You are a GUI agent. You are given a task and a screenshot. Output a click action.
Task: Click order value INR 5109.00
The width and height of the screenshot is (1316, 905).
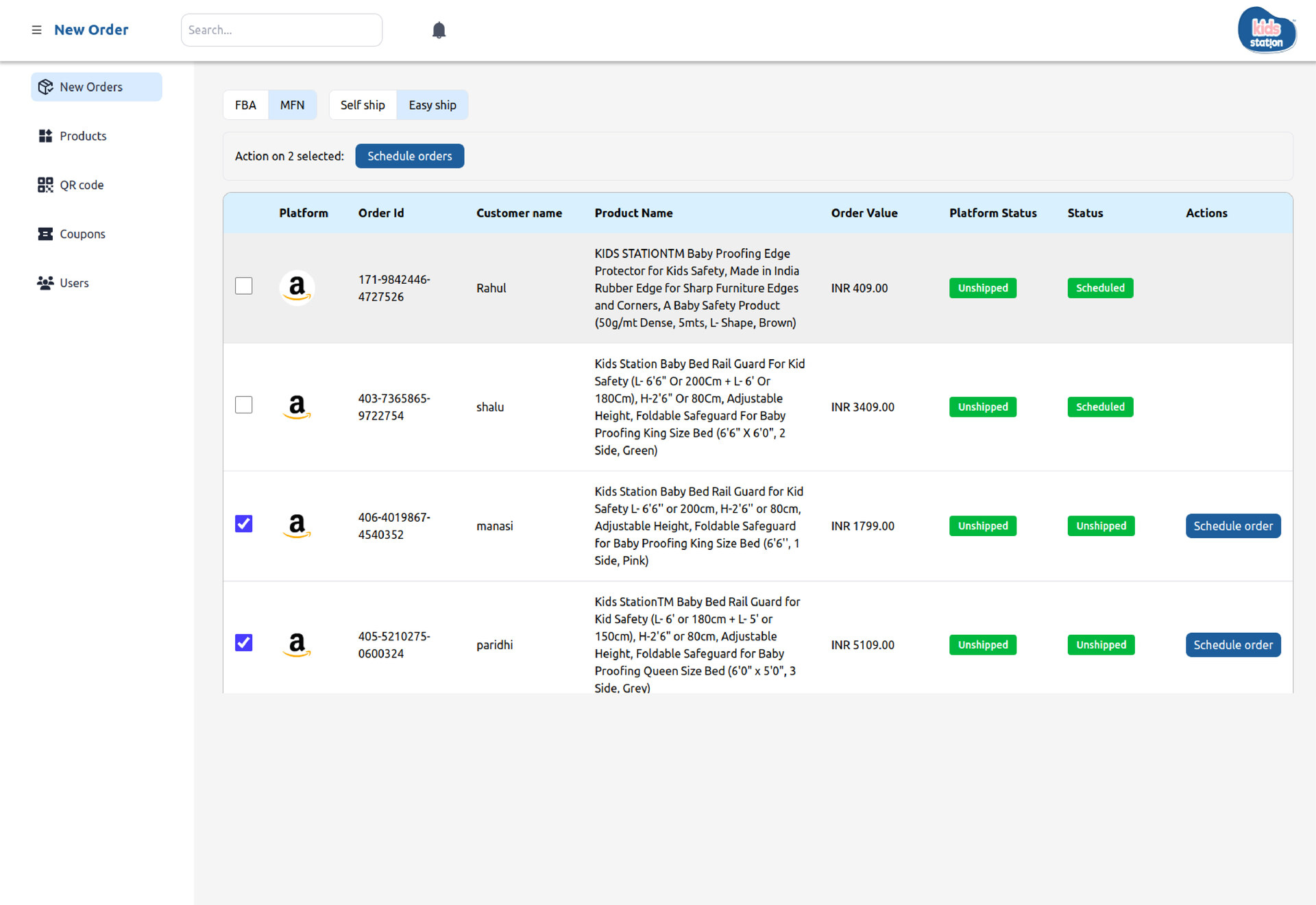[863, 645]
